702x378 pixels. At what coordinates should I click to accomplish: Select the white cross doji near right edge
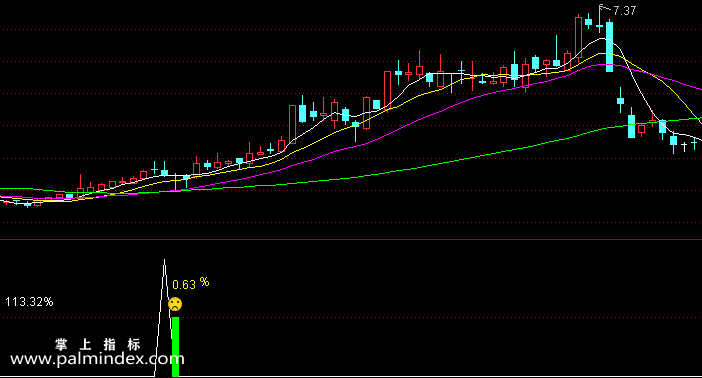(x=684, y=146)
